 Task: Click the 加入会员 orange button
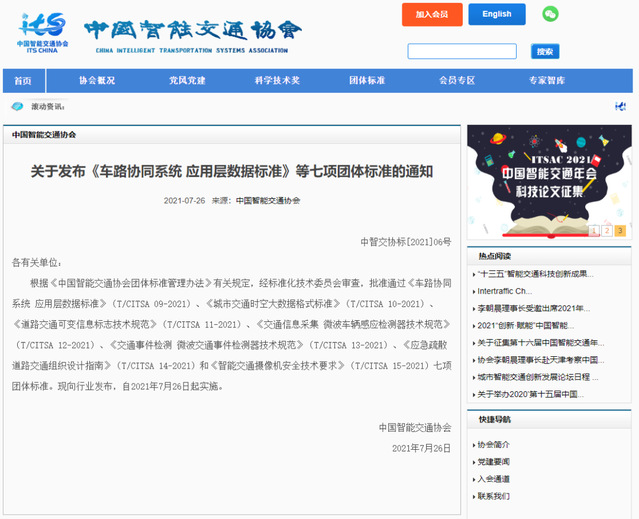coord(432,14)
